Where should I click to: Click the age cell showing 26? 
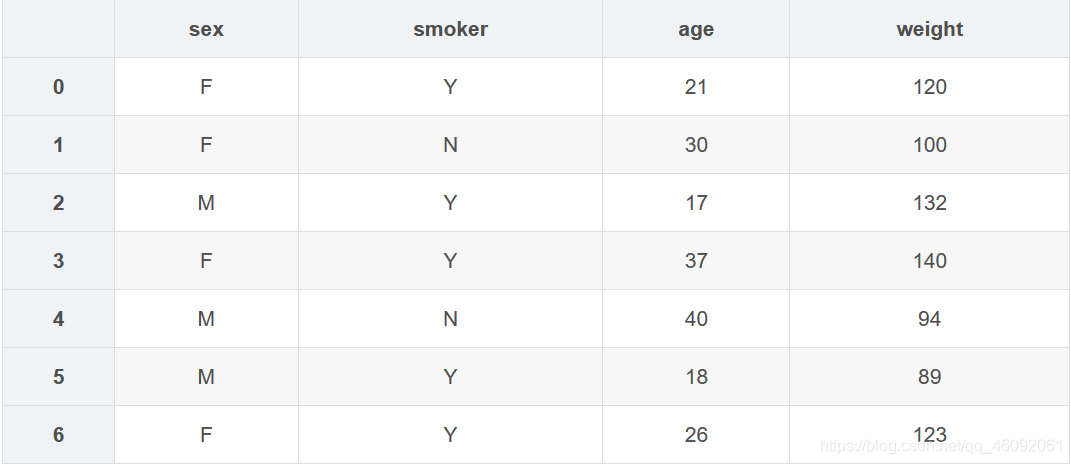pyautogui.click(x=696, y=435)
